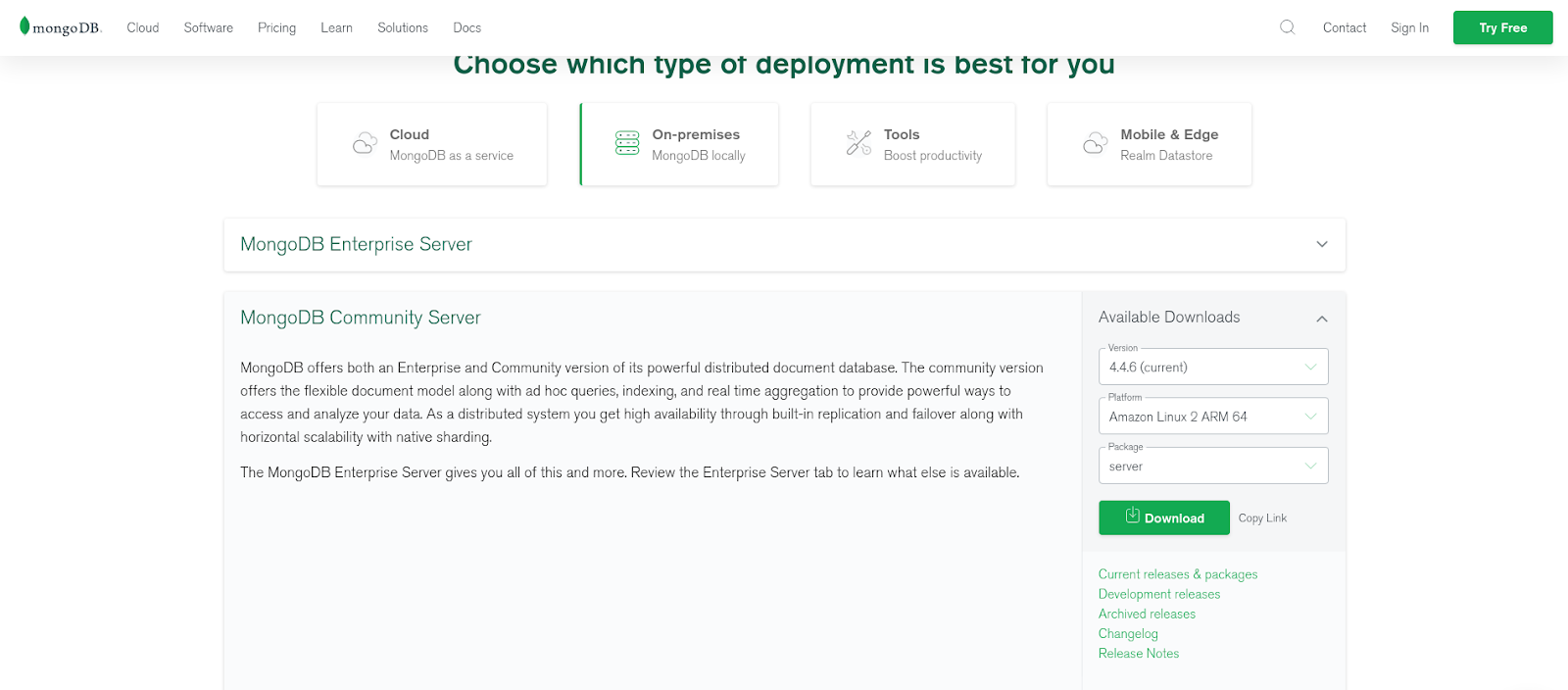Viewport: 1568px width, 690px height.
Task: Select the Tools Boost productivity card
Action: coord(912,144)
